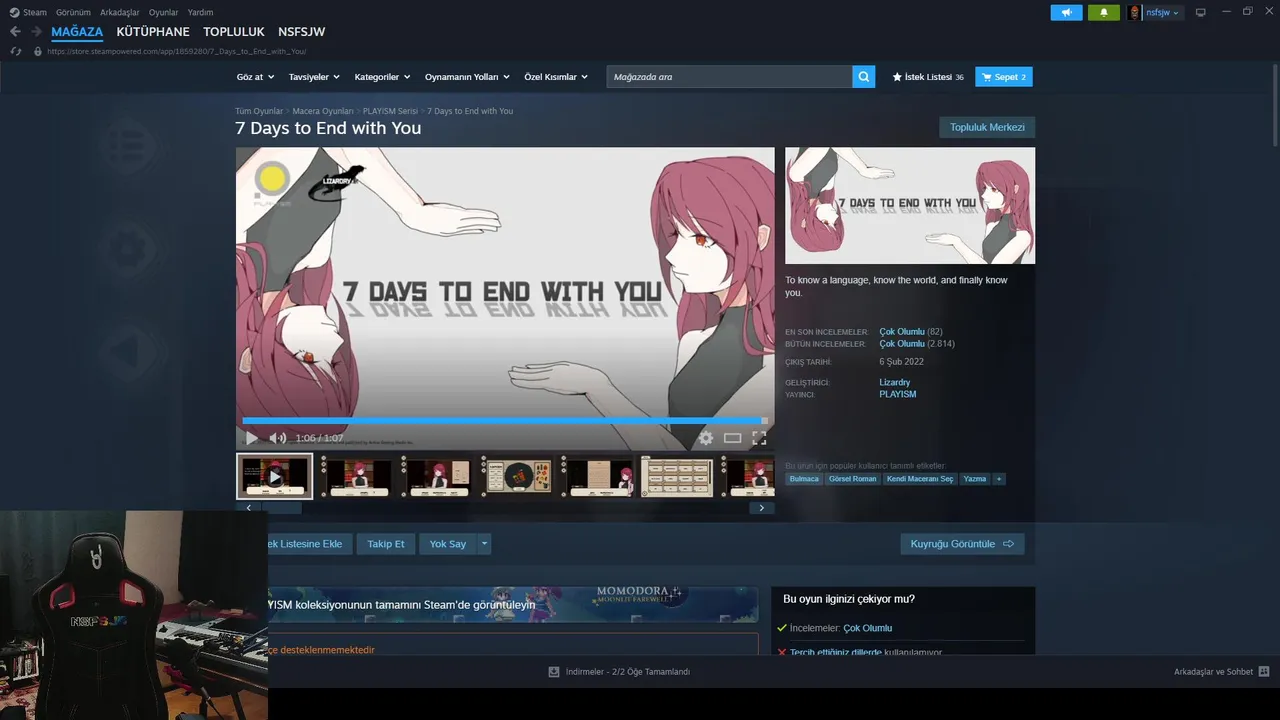Select the Yazma tag
1280x720 pixels.
point(975,479)
